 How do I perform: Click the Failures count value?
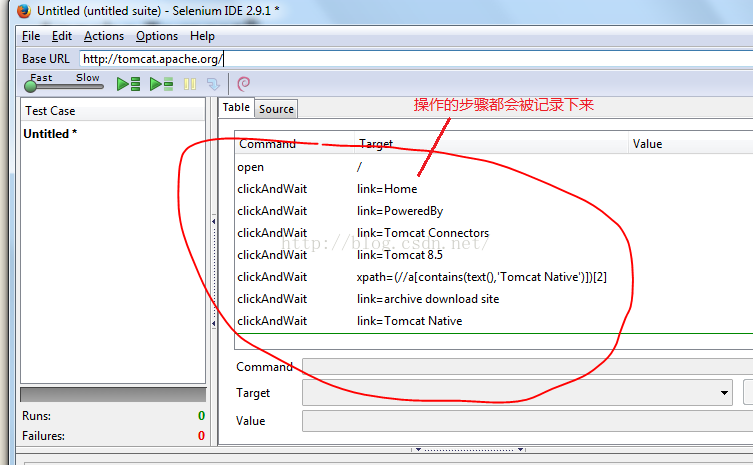201,436
